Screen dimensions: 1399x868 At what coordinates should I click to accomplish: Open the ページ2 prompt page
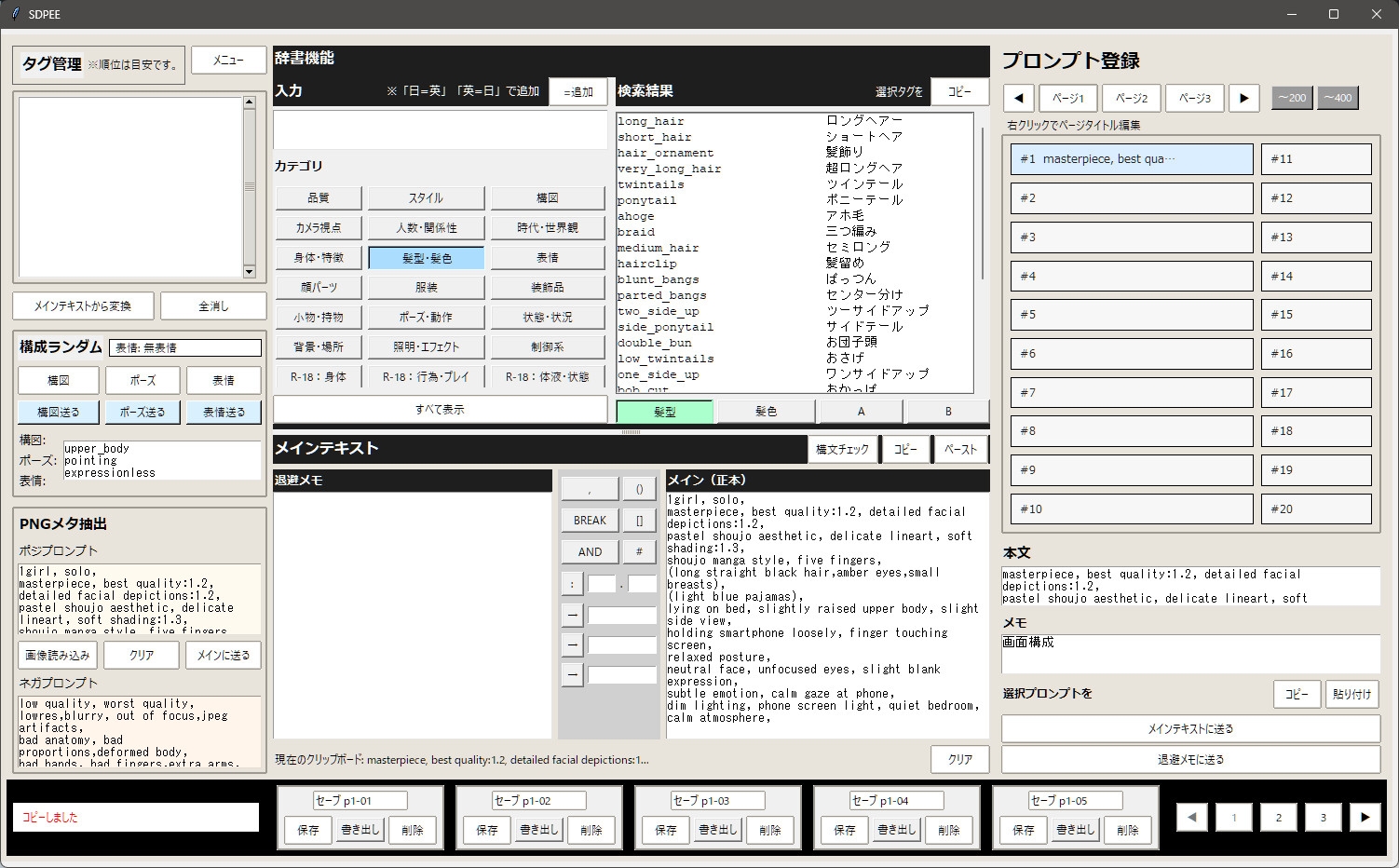[1132, 98]
